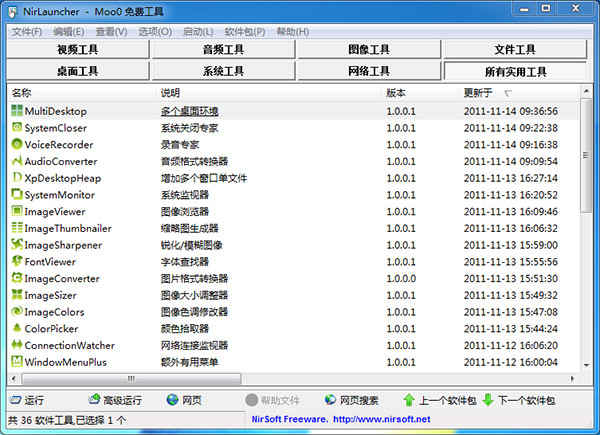Click the horizontal scrollbar right arrow
600x435 pixels.
(572, 378)
